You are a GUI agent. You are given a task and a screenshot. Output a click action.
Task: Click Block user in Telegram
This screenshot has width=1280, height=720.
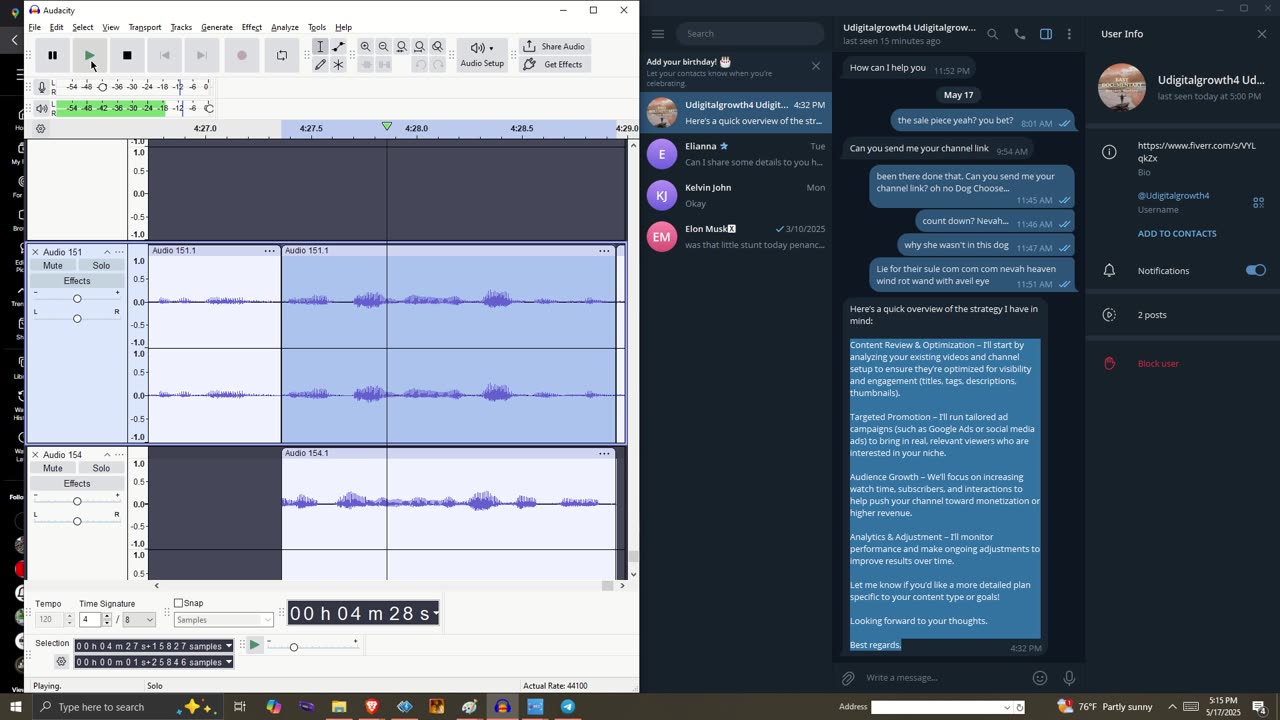click(1158, 363)
